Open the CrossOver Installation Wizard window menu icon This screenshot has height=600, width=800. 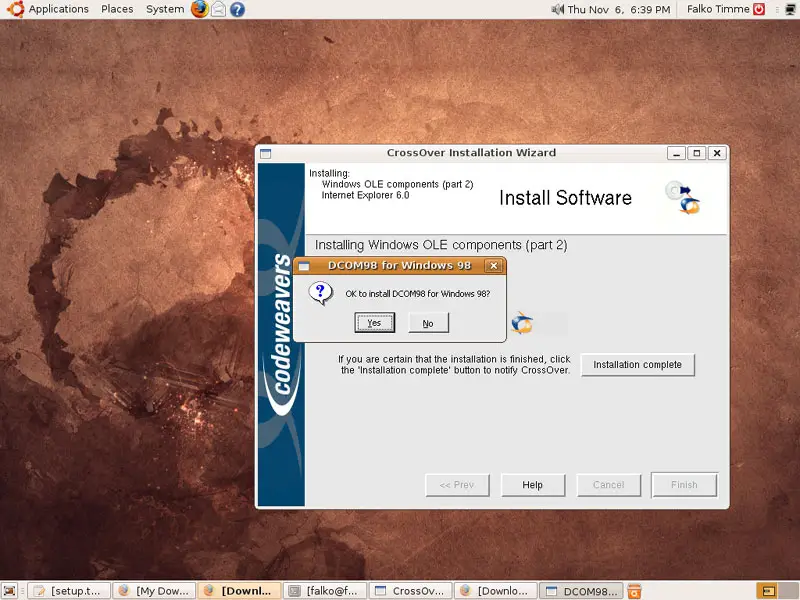(265, 153)
